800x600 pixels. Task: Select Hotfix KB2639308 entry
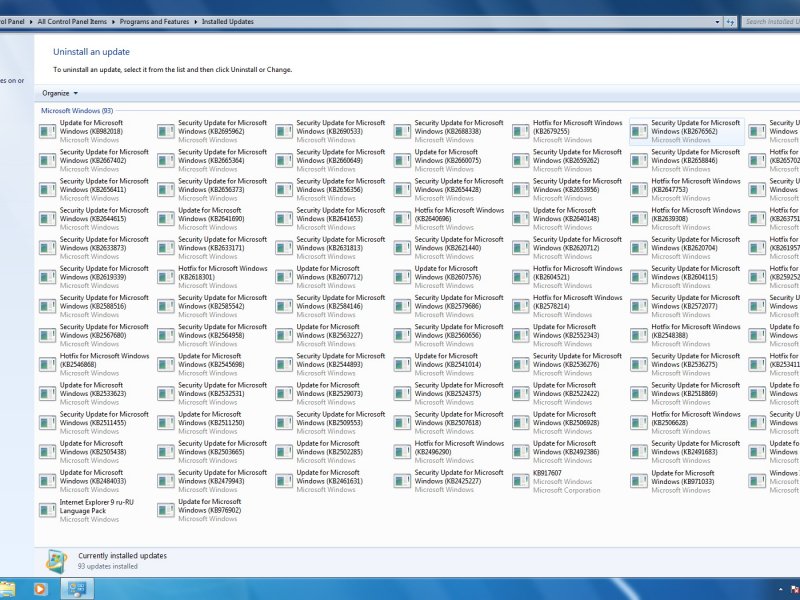click(687, 219)
